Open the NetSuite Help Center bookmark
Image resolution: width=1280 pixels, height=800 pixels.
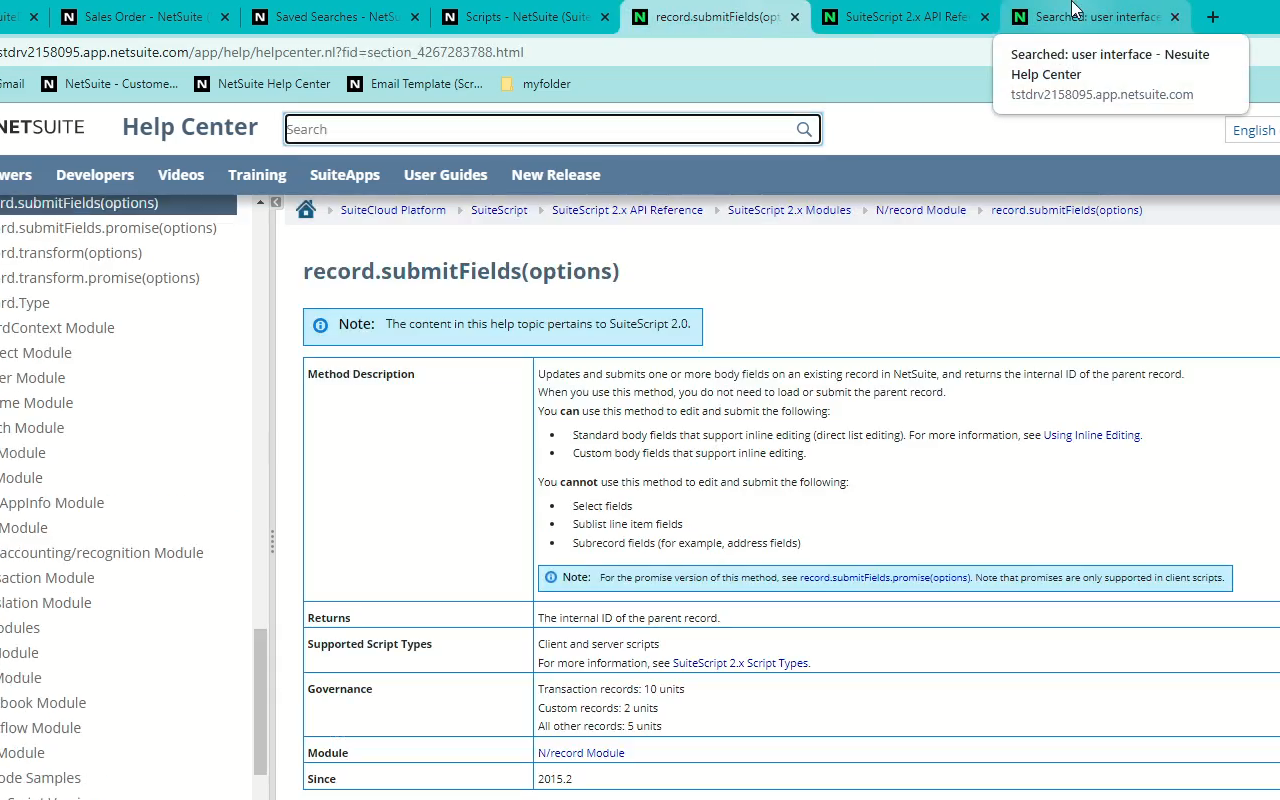point(262,84)
